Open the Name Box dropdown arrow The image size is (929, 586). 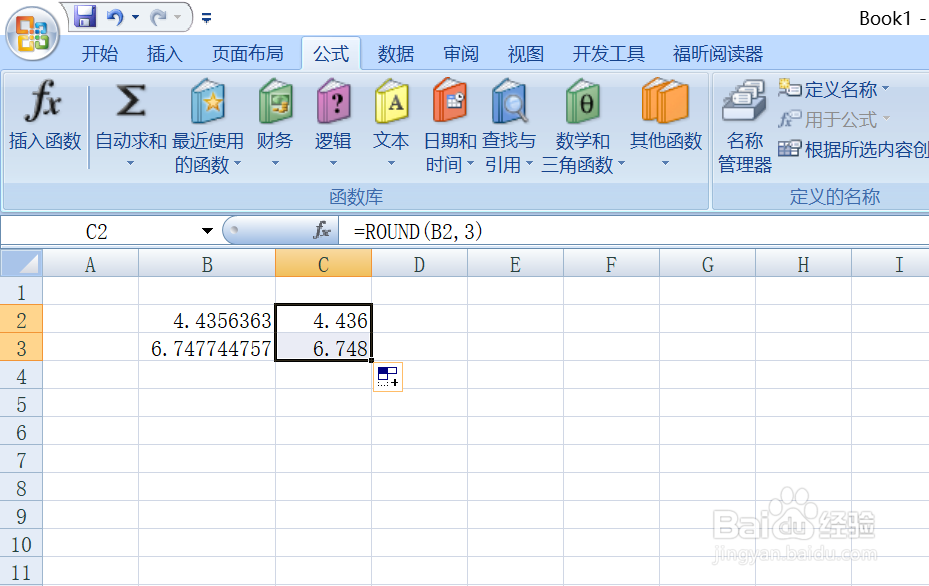click(x=207, y=230)
